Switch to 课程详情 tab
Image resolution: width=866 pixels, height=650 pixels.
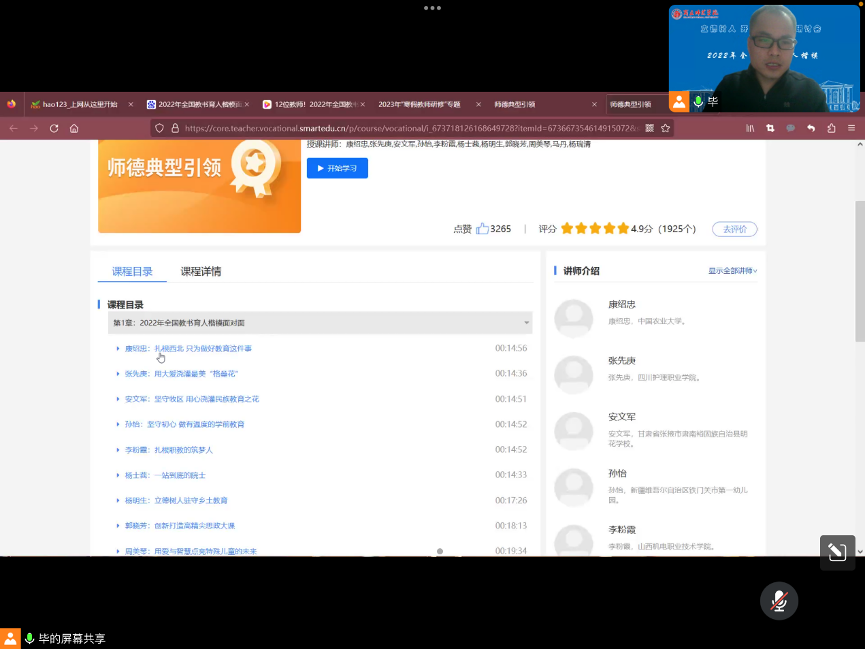tap(201, 271)
